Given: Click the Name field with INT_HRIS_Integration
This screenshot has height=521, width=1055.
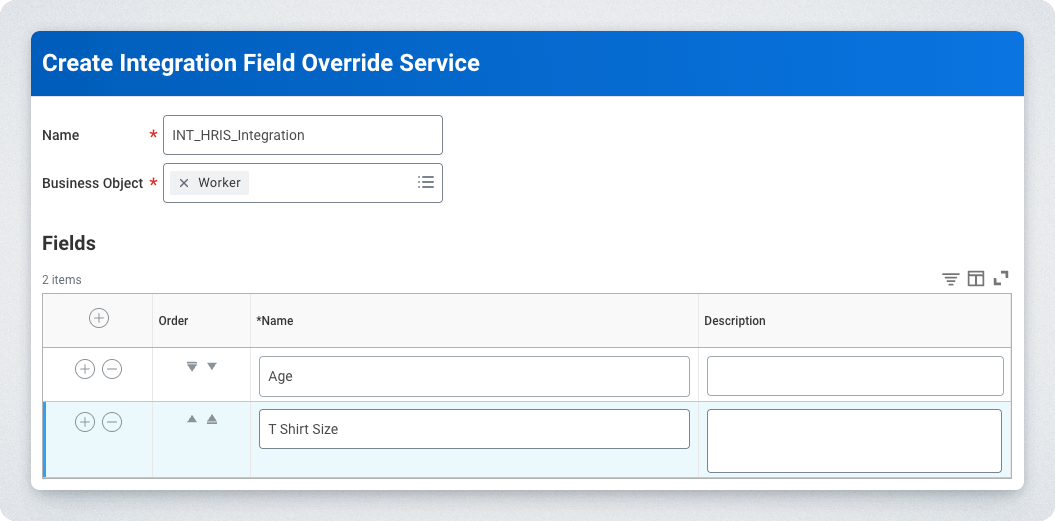Looking at the screenshot, I should point(302,135).
